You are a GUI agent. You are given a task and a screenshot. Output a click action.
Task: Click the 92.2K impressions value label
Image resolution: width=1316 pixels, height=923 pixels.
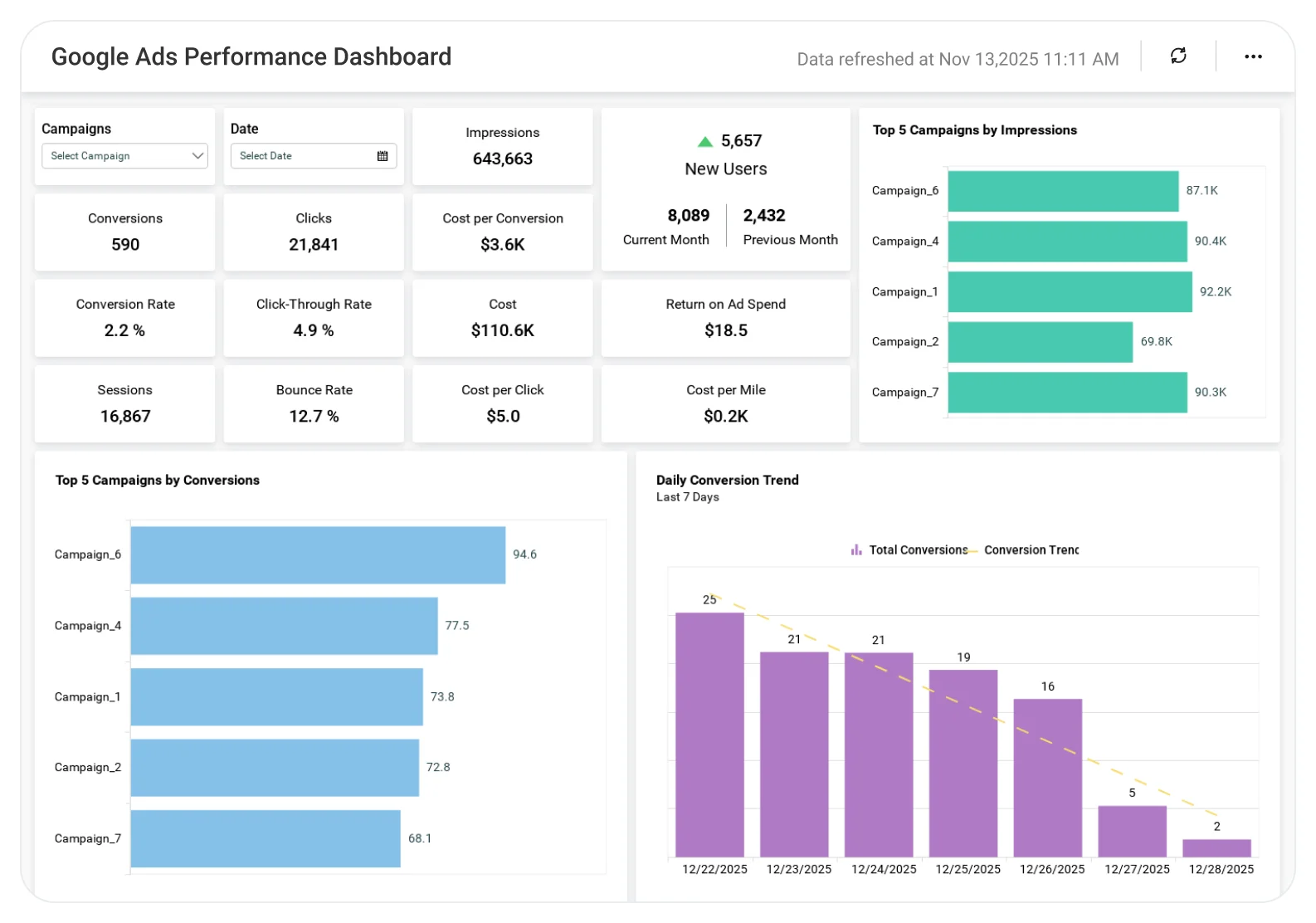tap(1216, 292)
